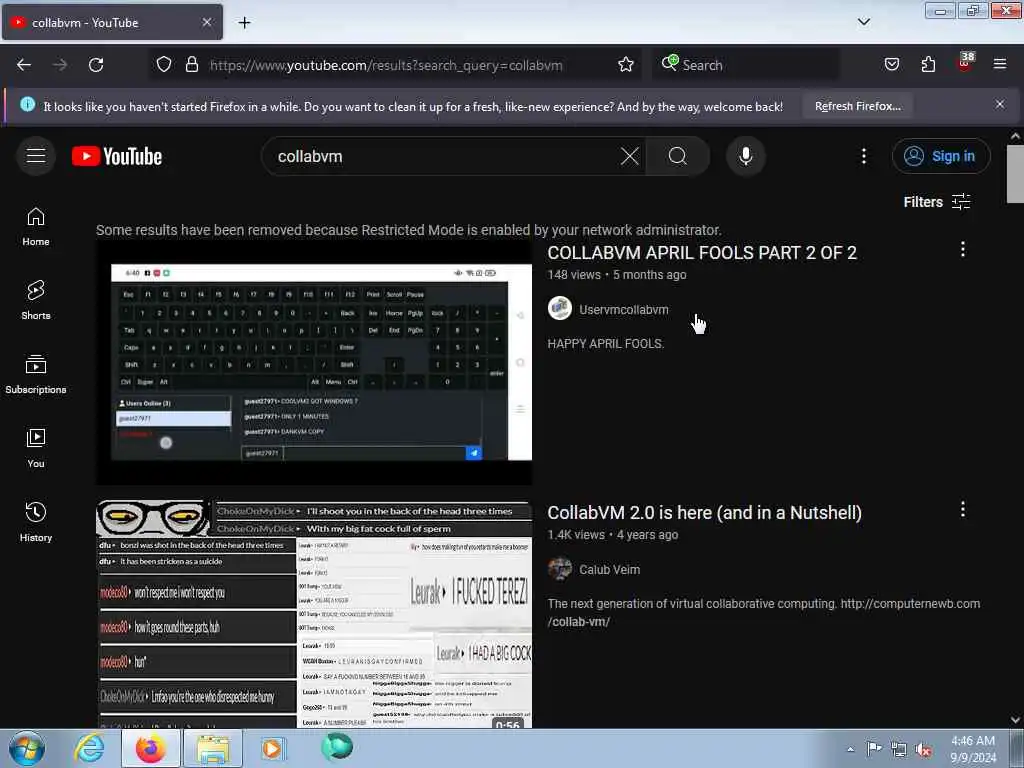Open Windows Explorer from taskbar
Screen dimensions: 1024x768
[x=212, y=749]
